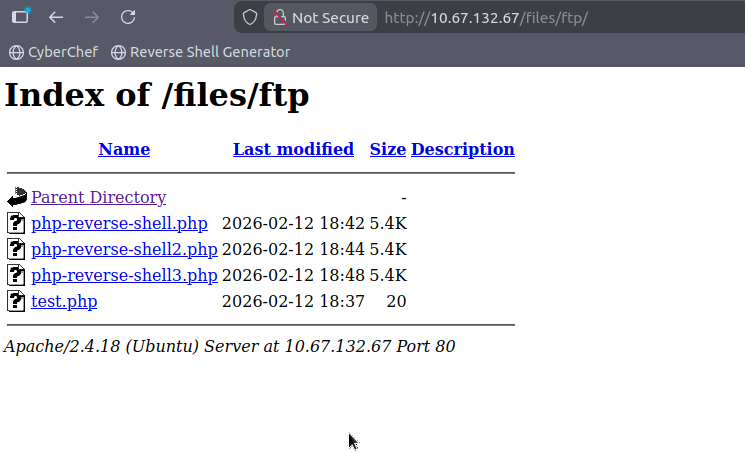Sort listing by Name column

pos(124,149)
